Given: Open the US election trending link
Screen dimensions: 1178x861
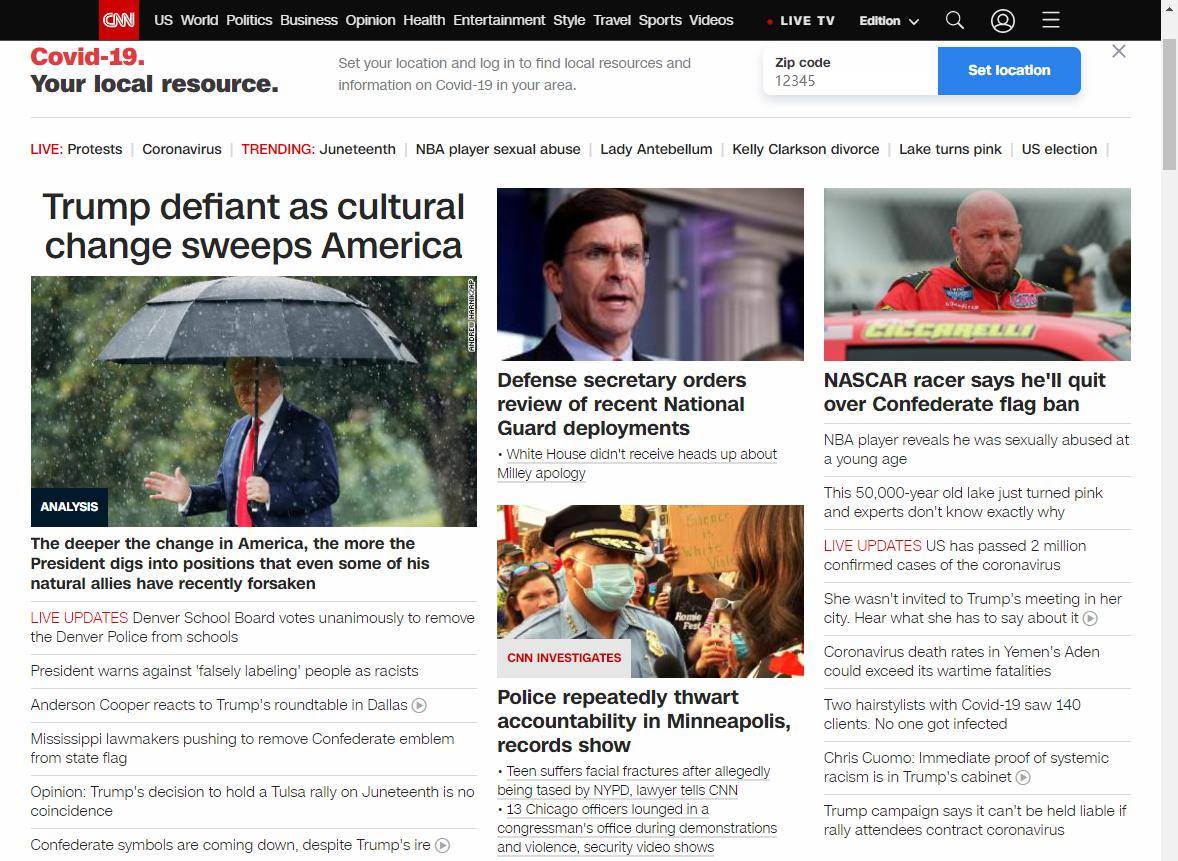Looking at the screenshot, I should [1059, 150].
